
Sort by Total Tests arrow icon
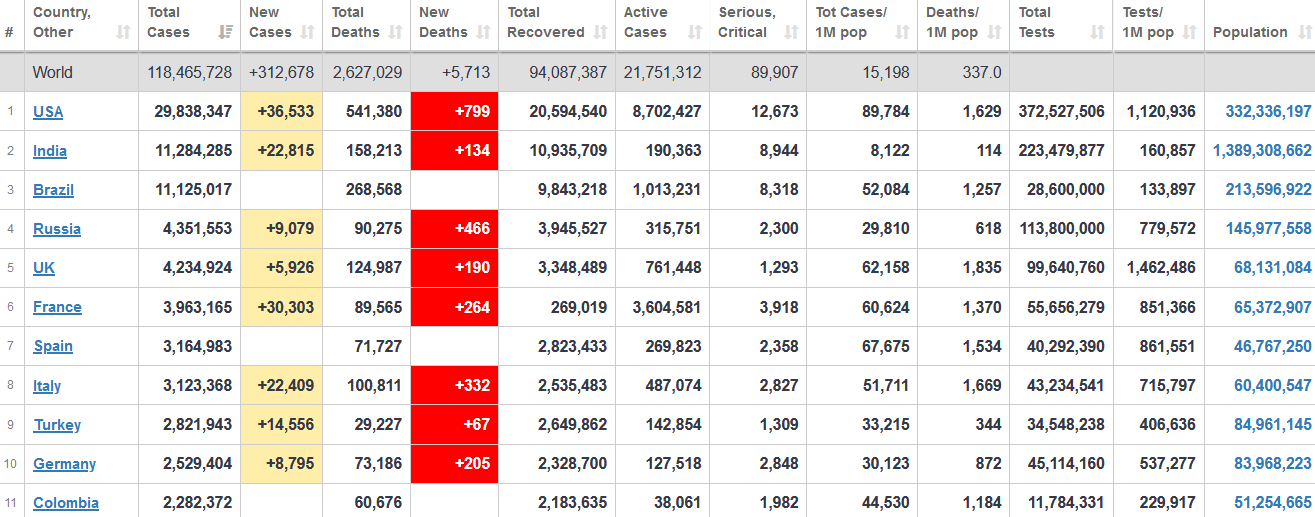pyautogui.click(x=1097, y=32)
